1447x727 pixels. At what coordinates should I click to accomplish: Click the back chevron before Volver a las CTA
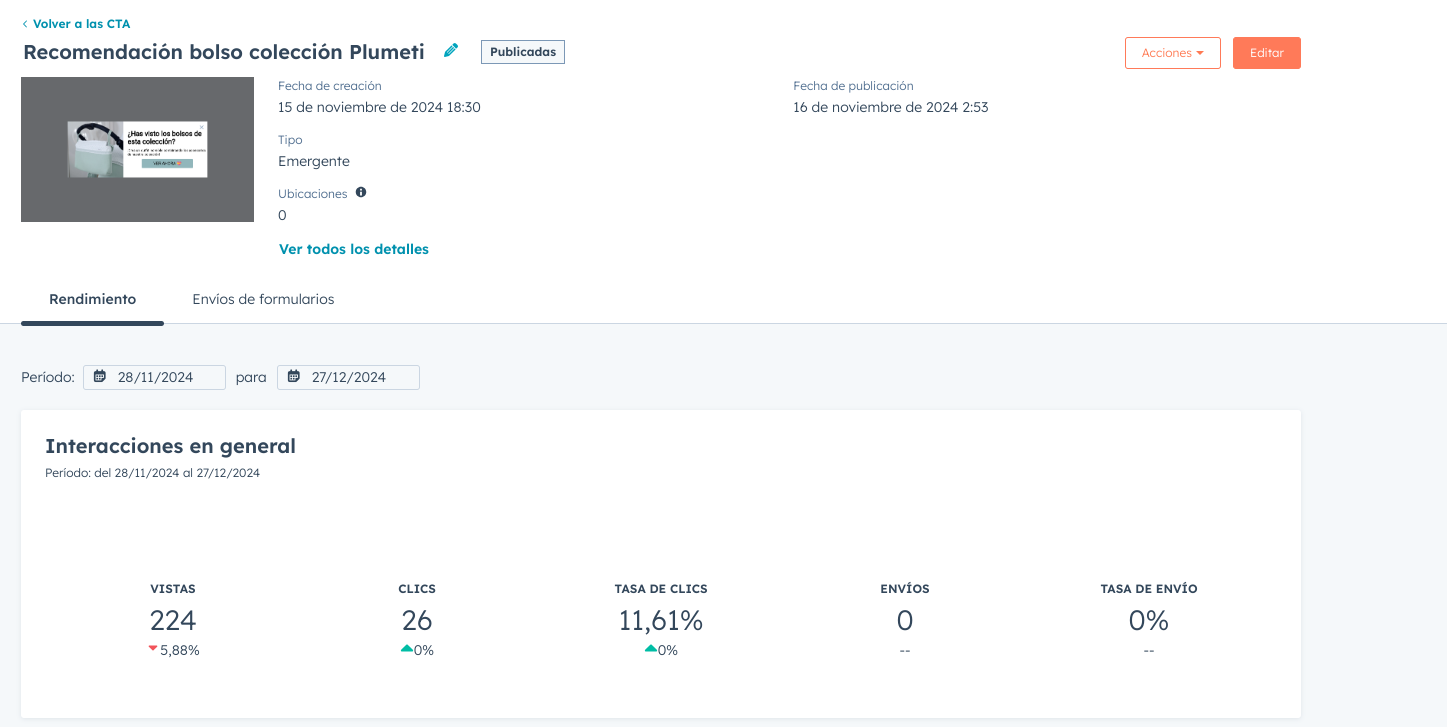25,24
